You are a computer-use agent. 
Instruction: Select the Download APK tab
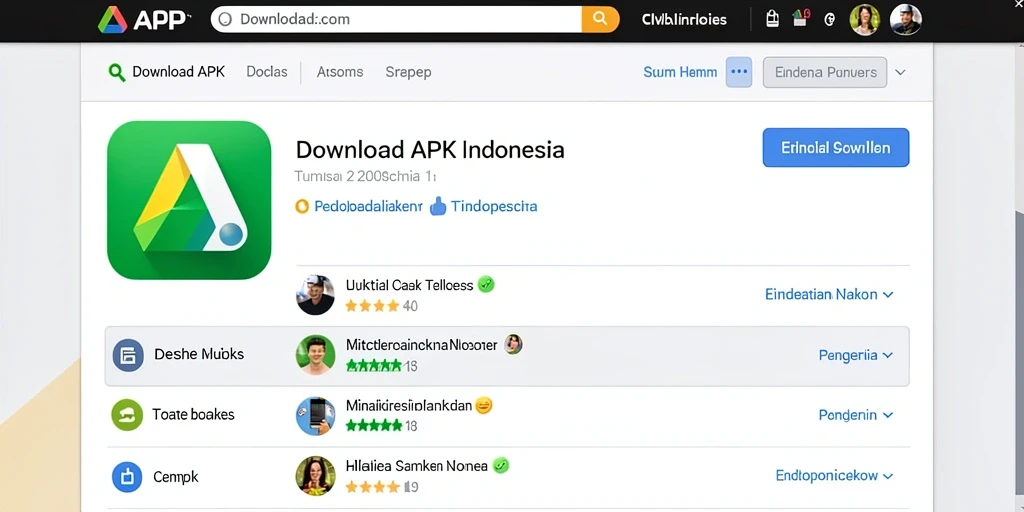[178, 72]
